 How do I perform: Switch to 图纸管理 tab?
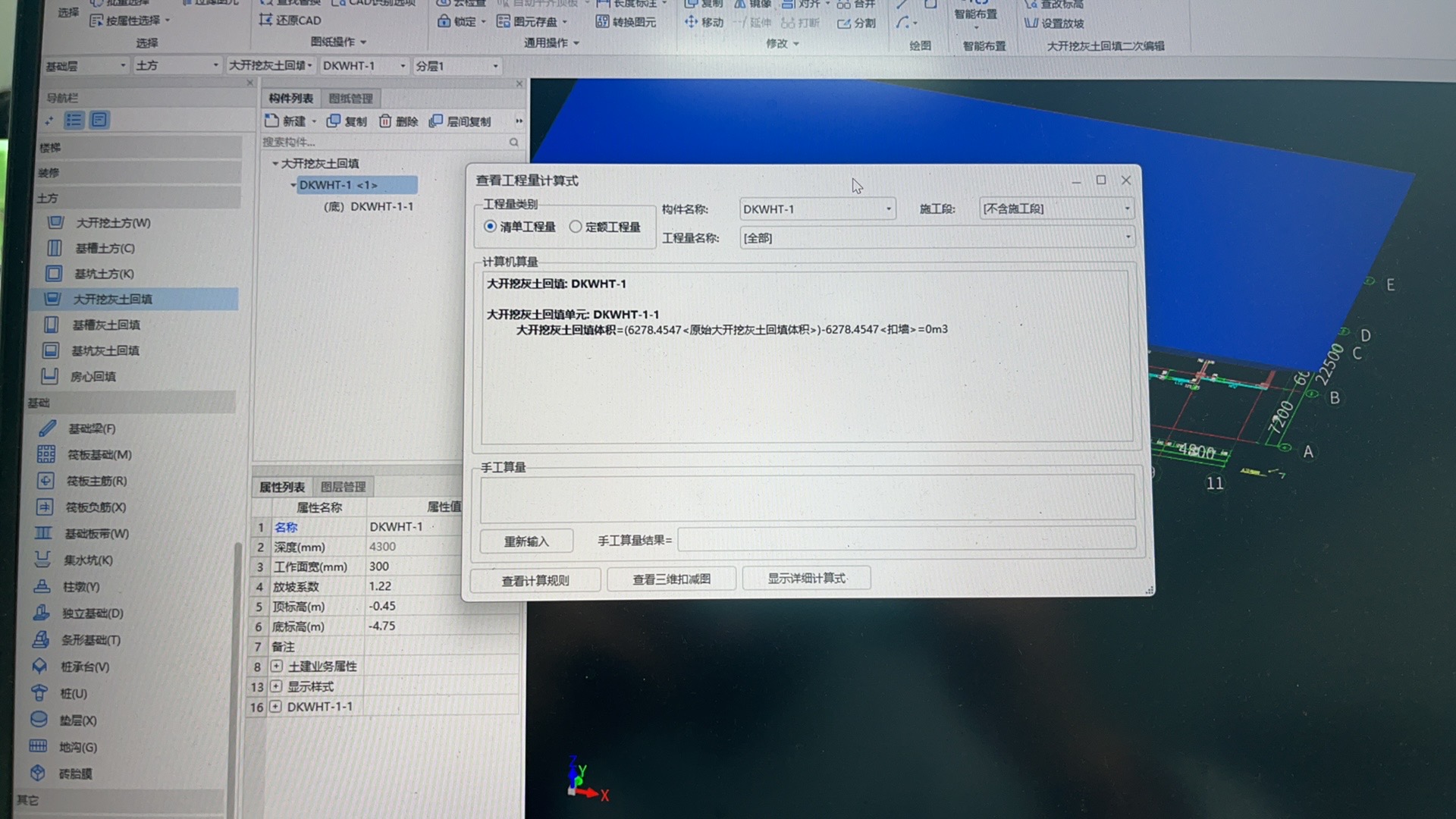350,99
